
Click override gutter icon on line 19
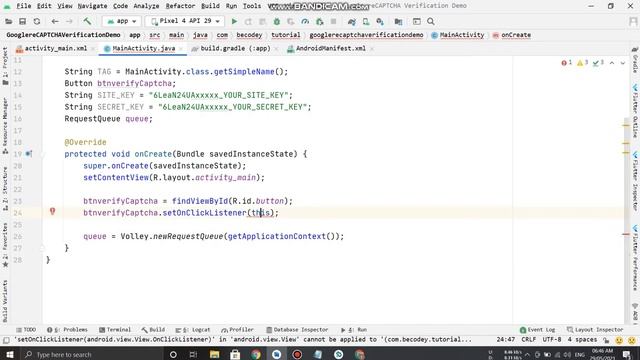pos(28,154)
